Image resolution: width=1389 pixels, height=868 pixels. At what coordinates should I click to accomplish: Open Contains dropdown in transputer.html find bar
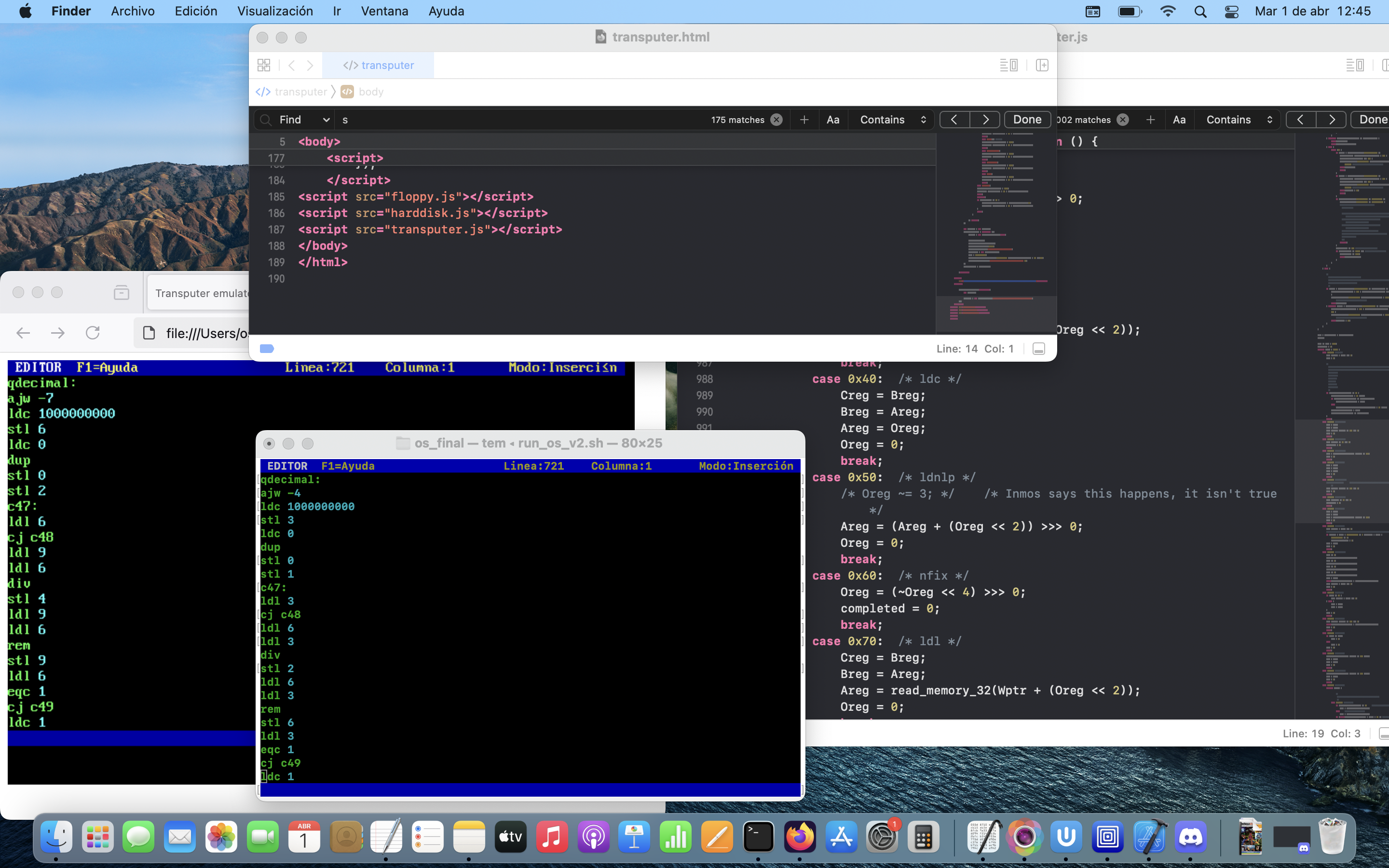pyautogui.click(x=893, y=120)
